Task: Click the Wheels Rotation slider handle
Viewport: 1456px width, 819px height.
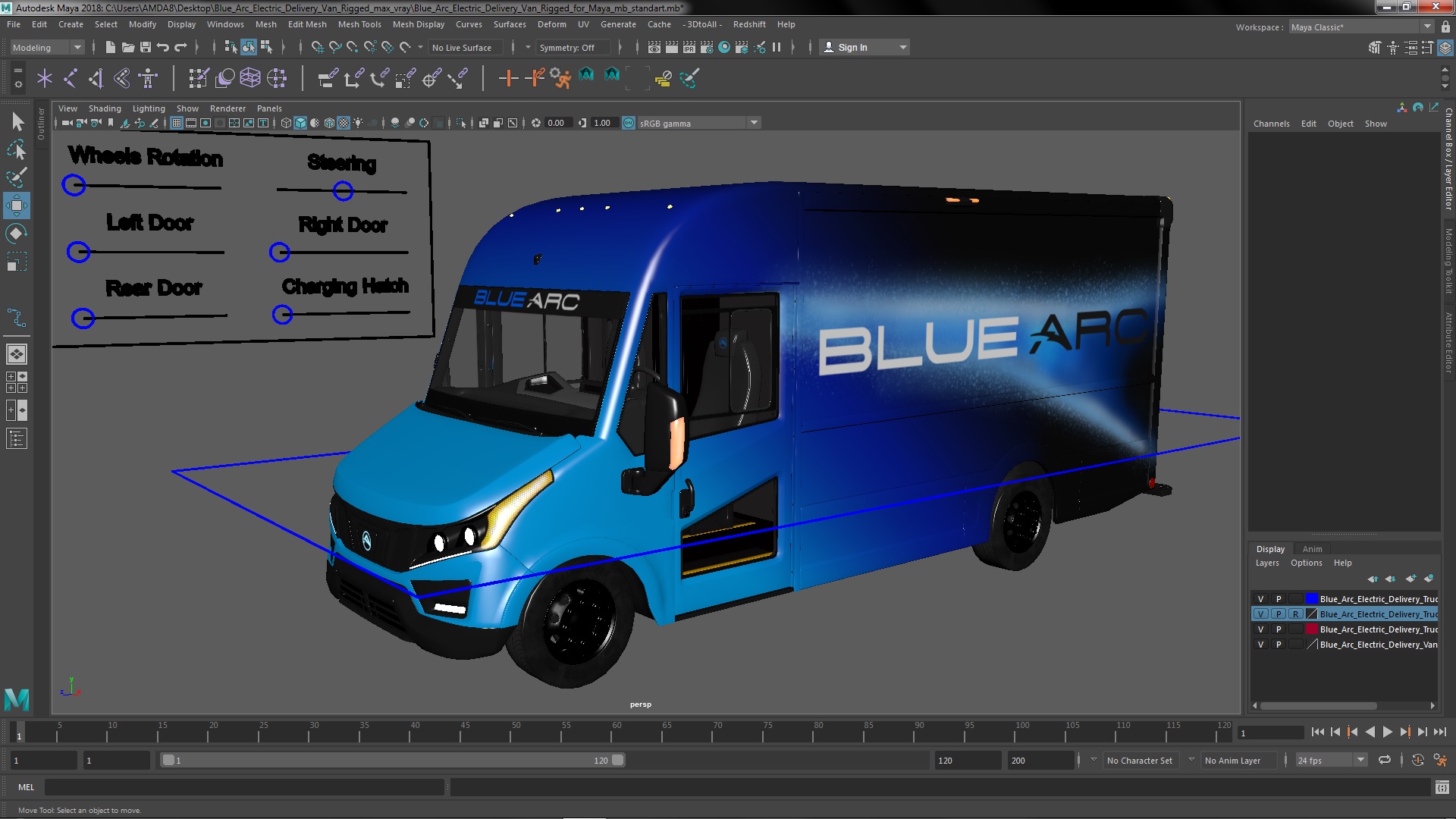Action: tap(74, 185)
